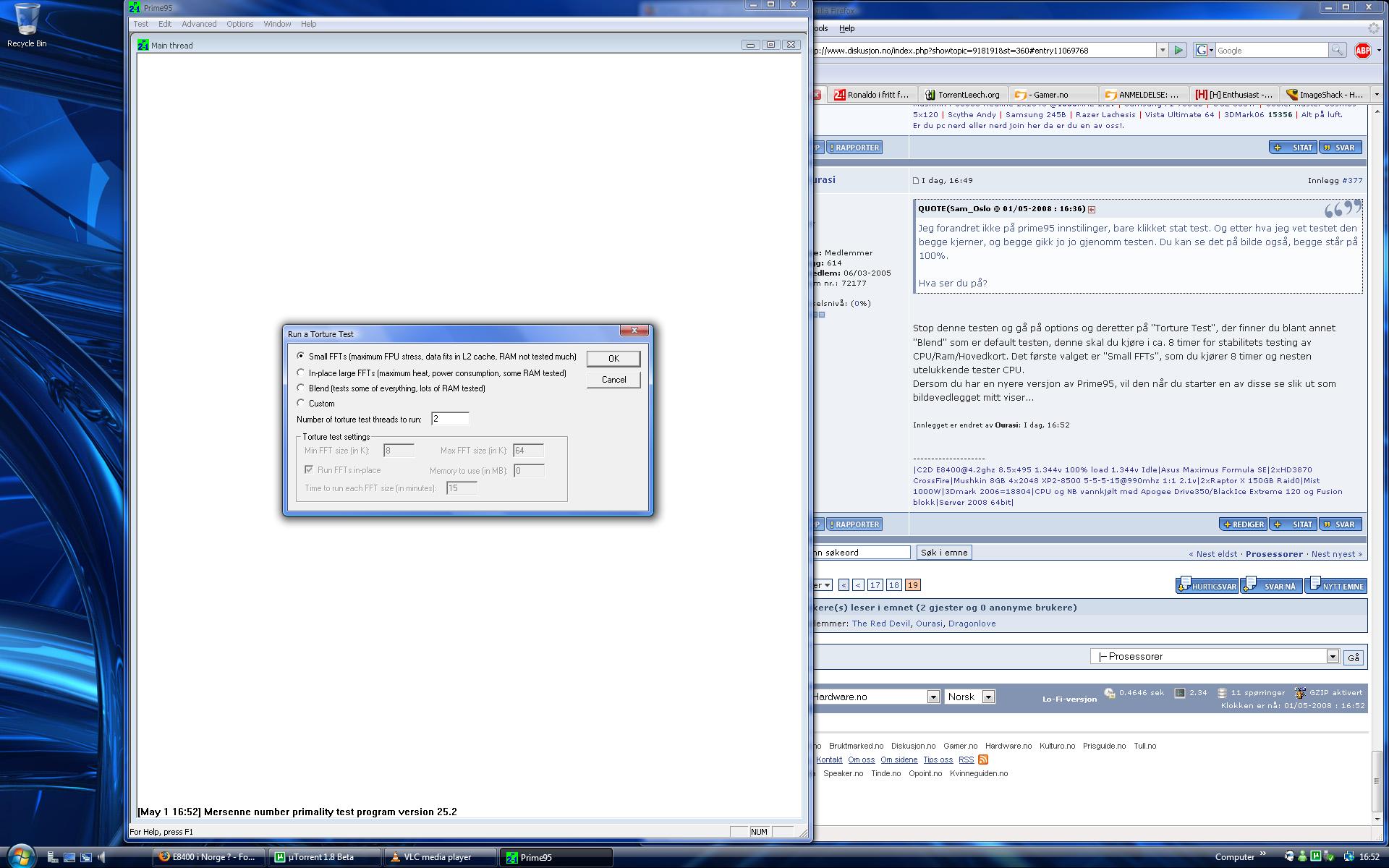Click quote snapback arrow icon after Sam_Oslo

click(x=1092, y=209)
